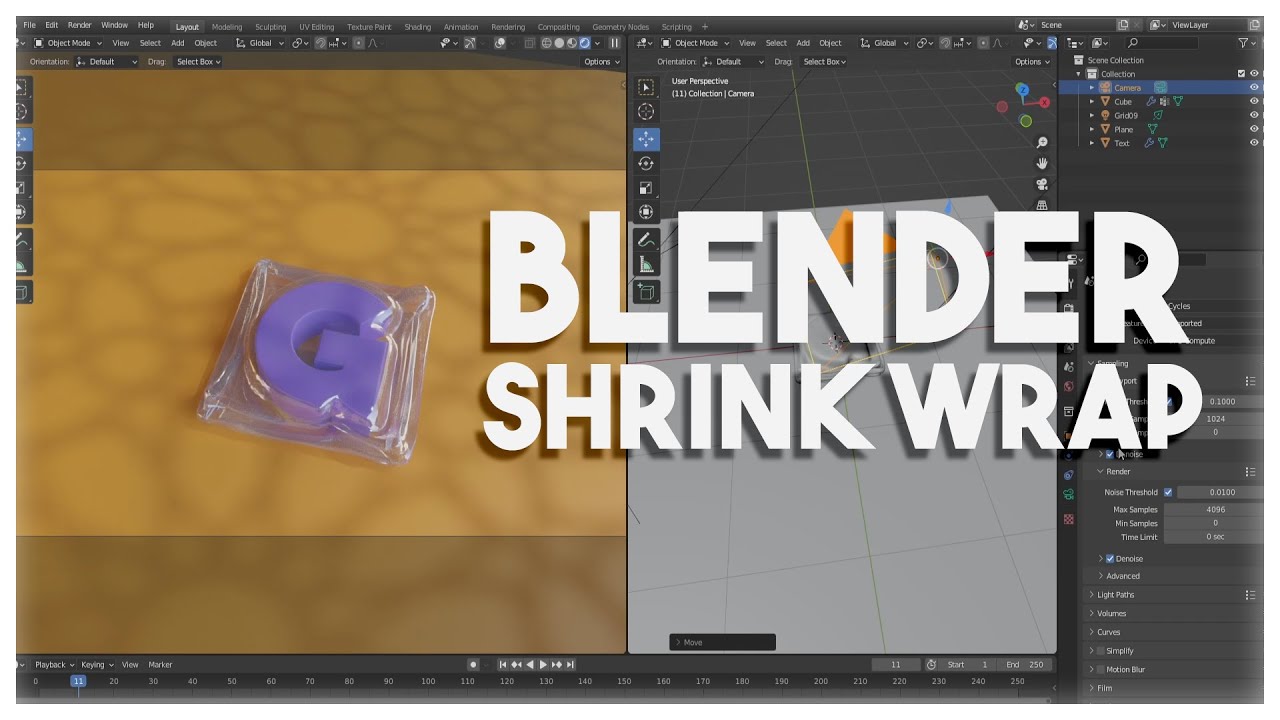Expand the Light Paths panel
Image resolution: width=1280 pixels, height=720 pixels.
pos(1115,595)
